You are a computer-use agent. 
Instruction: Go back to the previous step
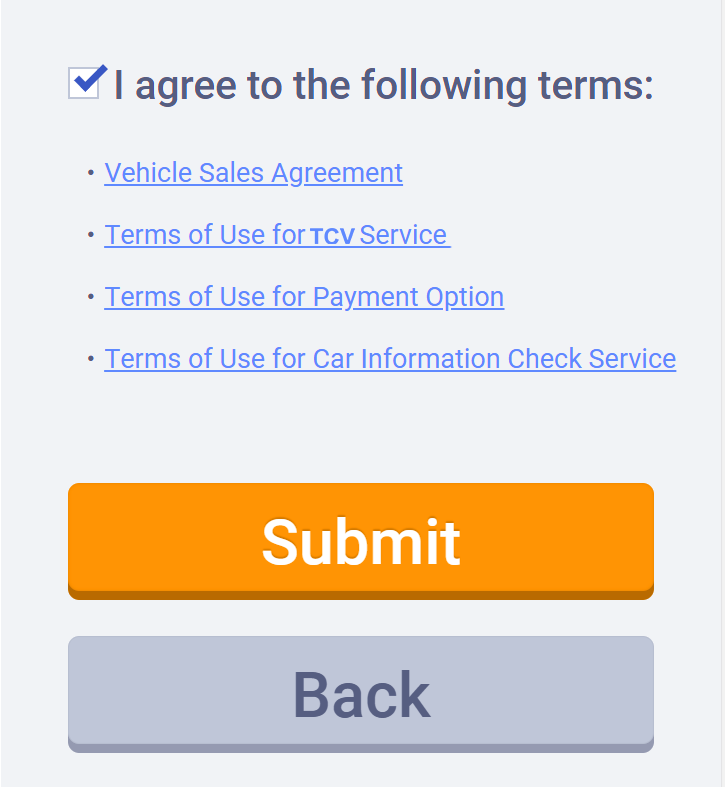(360, 694)
